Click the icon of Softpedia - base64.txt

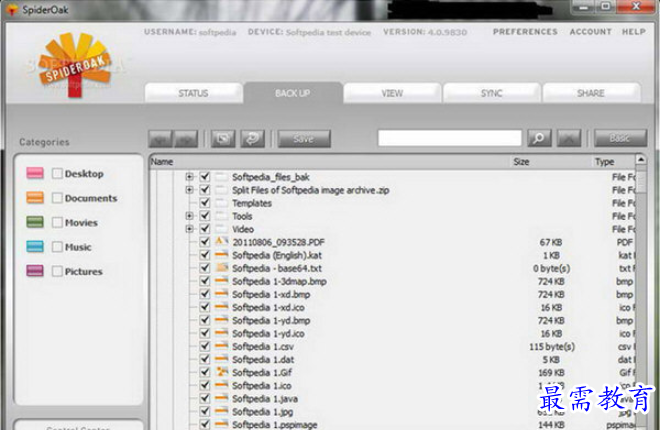(x=222, y=268)
